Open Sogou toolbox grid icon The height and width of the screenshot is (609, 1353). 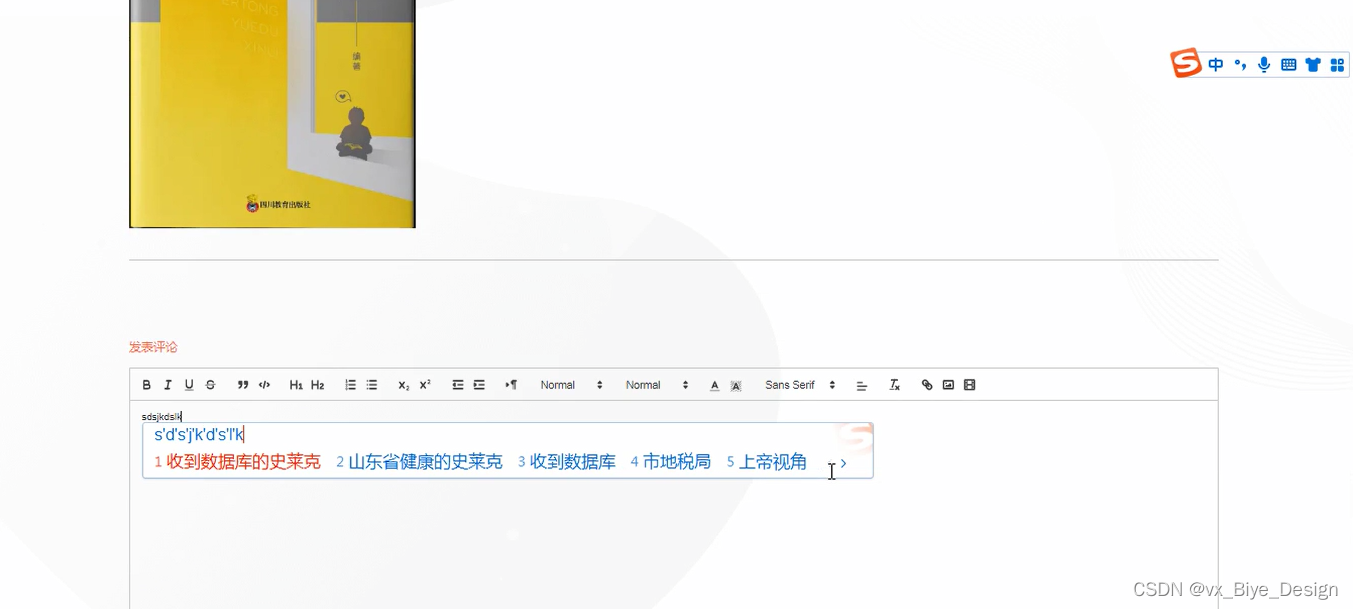1337,65
